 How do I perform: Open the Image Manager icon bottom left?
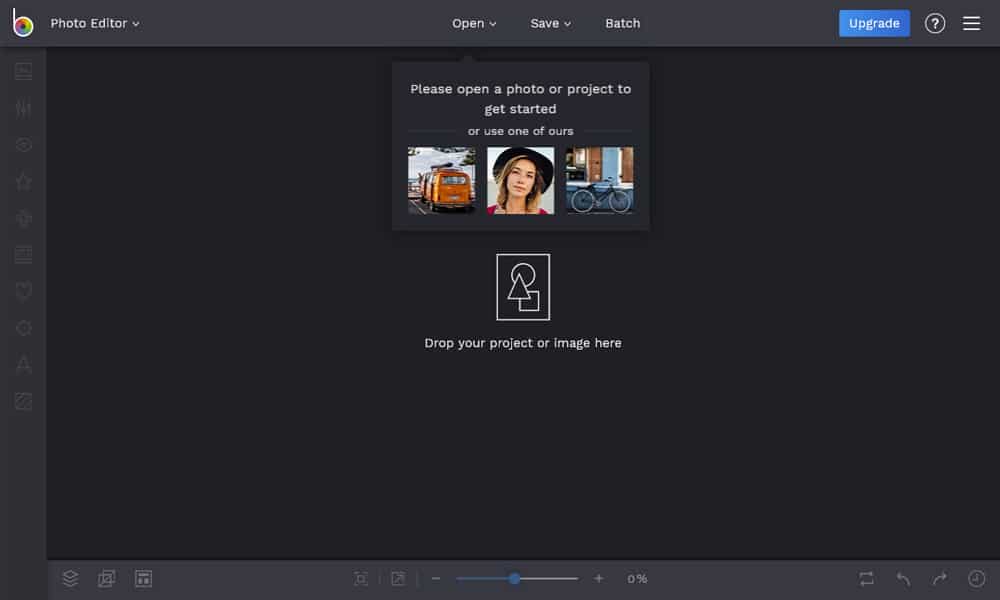(x=106, y=578)
